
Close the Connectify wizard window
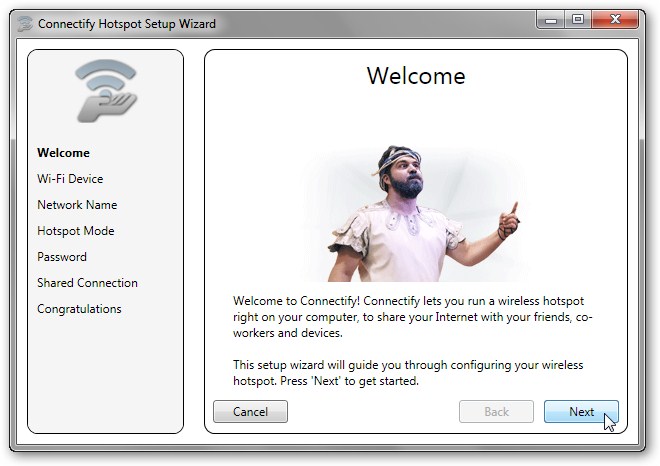[615, 19]
